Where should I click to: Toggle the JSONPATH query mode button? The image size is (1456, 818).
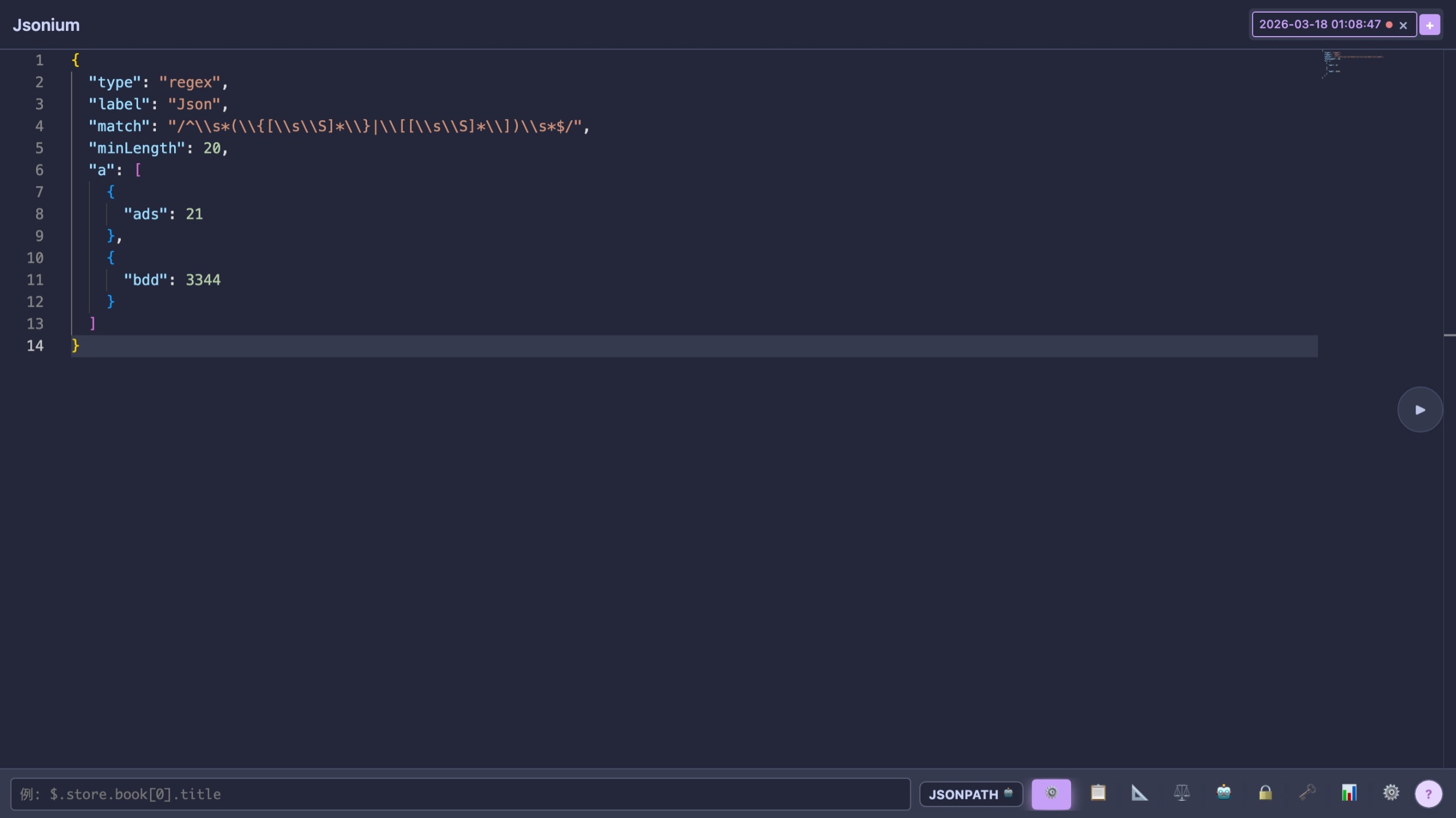pyautogui.click(x=970, y=795)
